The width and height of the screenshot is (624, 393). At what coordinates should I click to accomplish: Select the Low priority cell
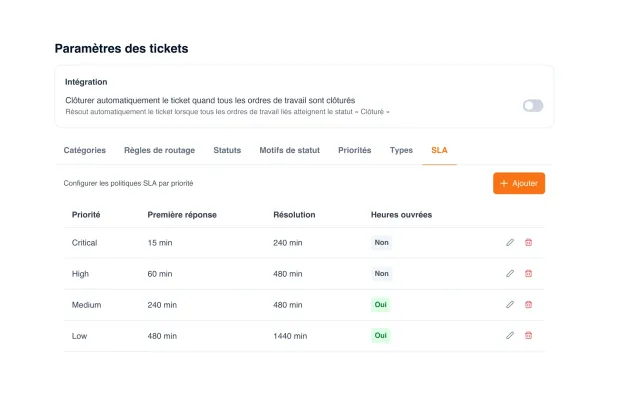[x=79, y=336]
